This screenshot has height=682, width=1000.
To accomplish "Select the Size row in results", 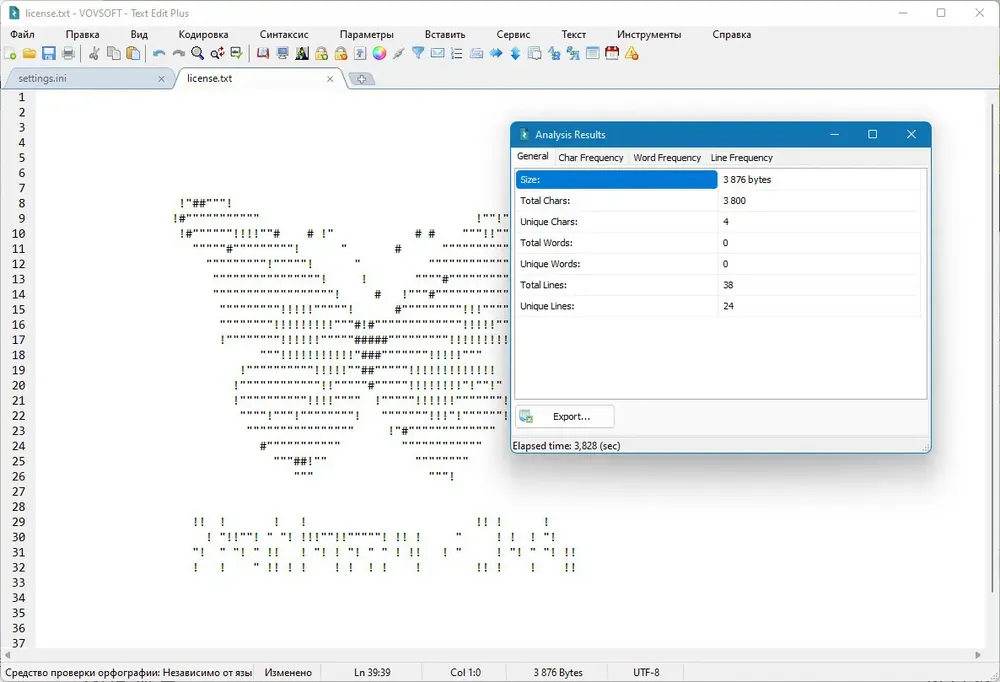I will point(719,180).
